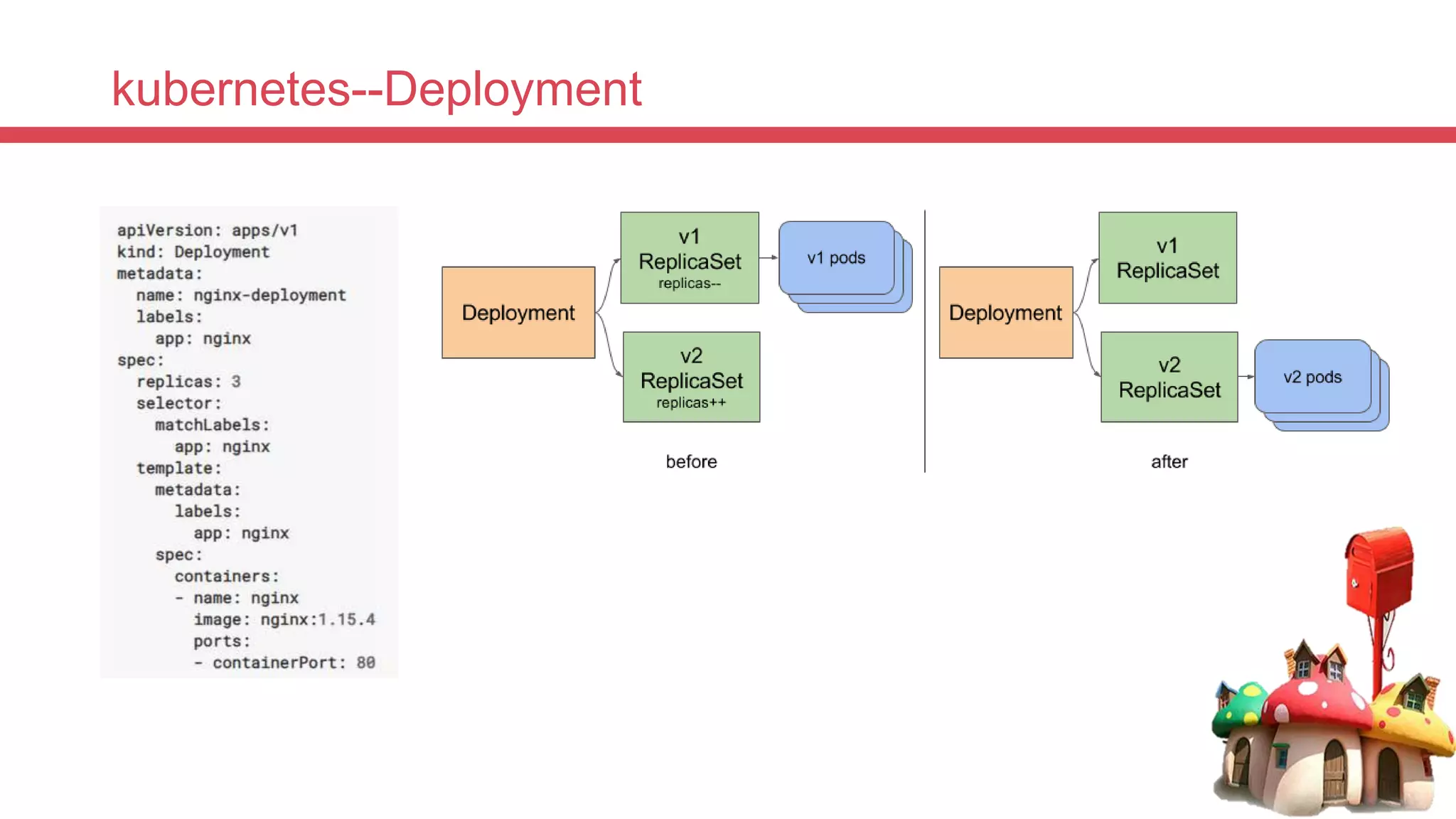
Task: Click the v1 ReplicaSet box in the after diagram
Action: 1167,258
